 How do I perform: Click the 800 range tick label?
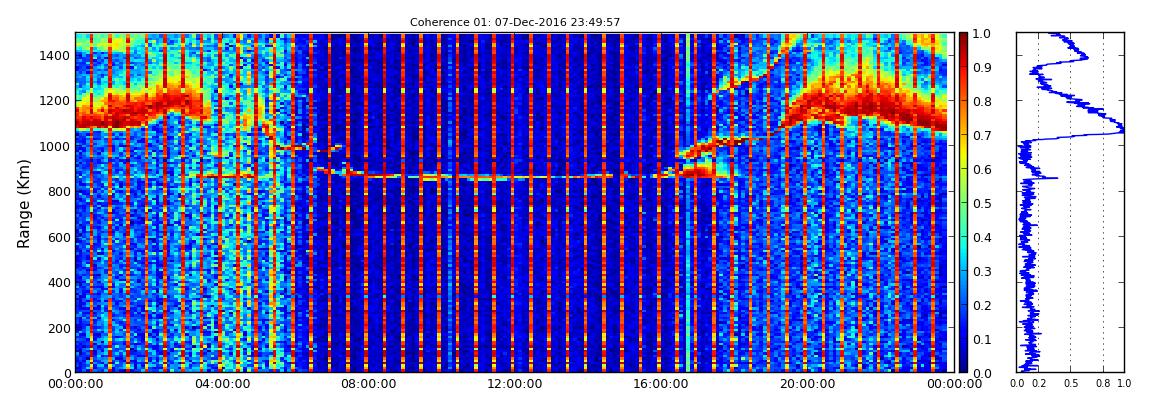click(59, 191)
